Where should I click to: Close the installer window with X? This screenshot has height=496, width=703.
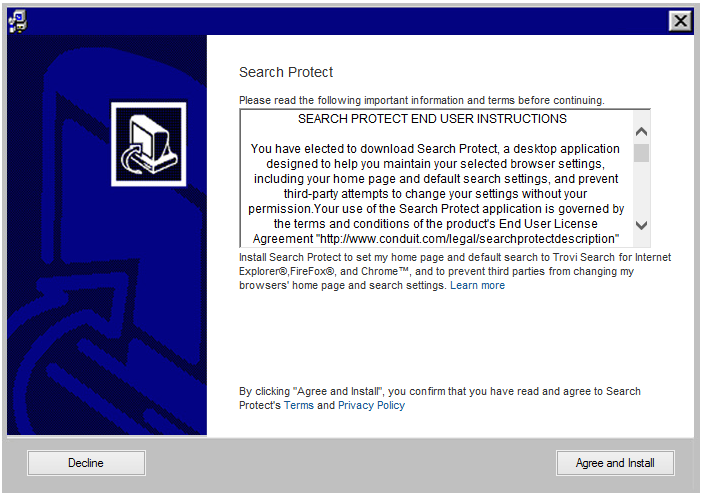pos(680,21)
